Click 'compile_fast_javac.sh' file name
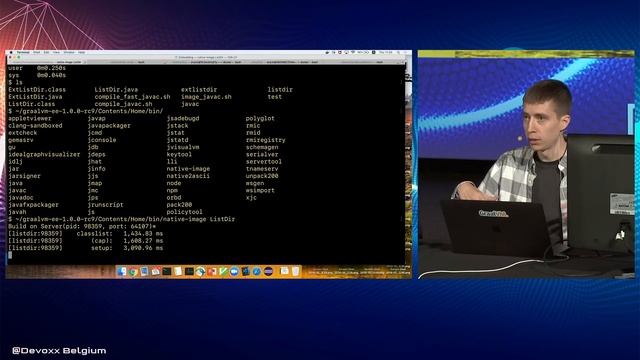 132,97
